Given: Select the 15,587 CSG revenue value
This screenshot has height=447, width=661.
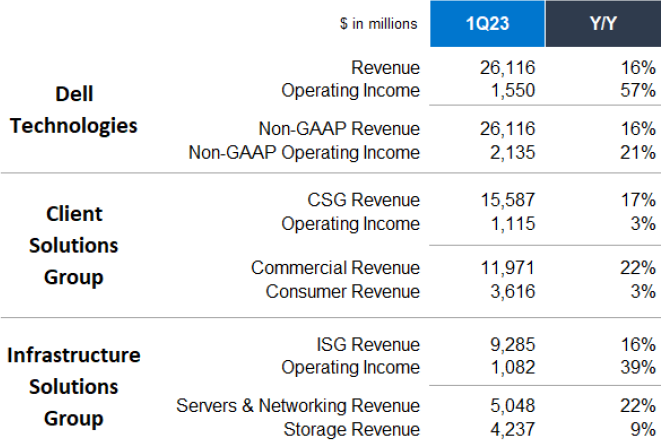Looking at the screenshot, I should point(507,200).
